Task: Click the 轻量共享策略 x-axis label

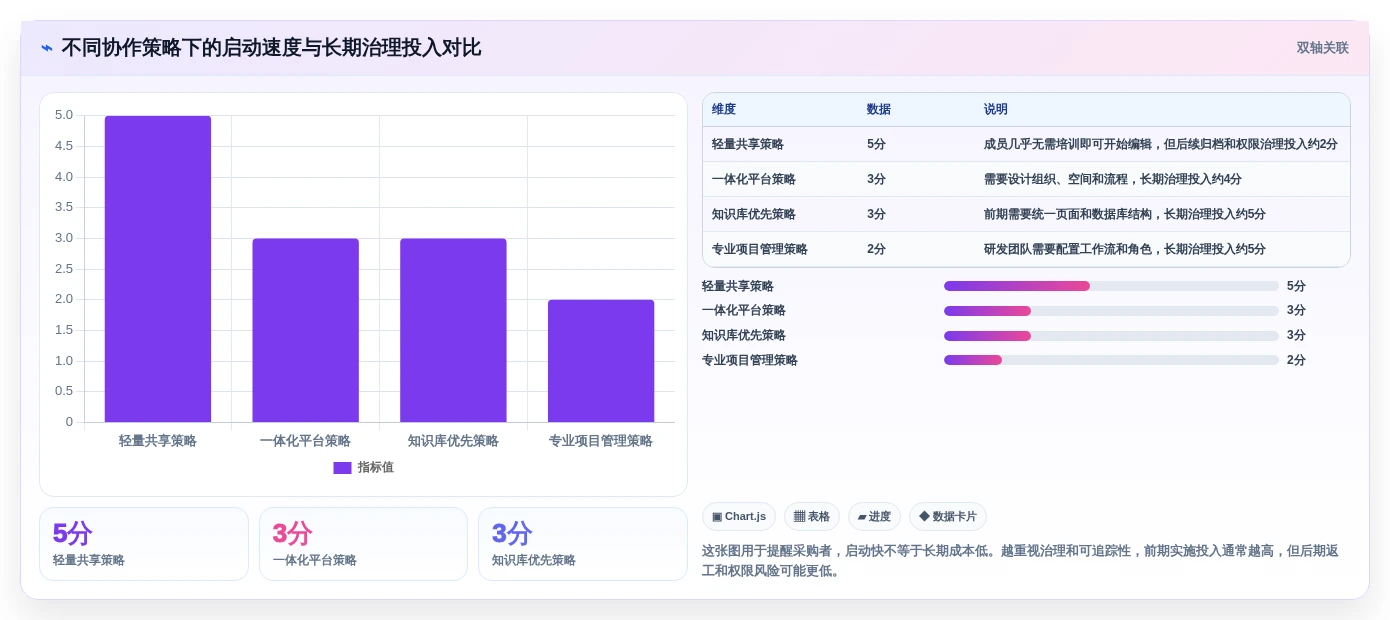Action: pyautogui.click(x=158, y=441)
